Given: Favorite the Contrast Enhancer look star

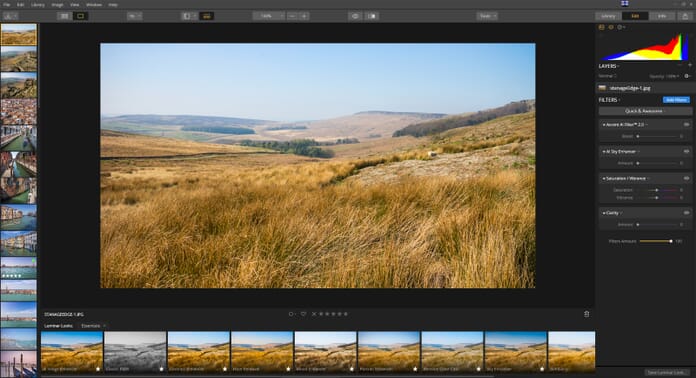Looking at the screenshot, I should pos(225,369).
